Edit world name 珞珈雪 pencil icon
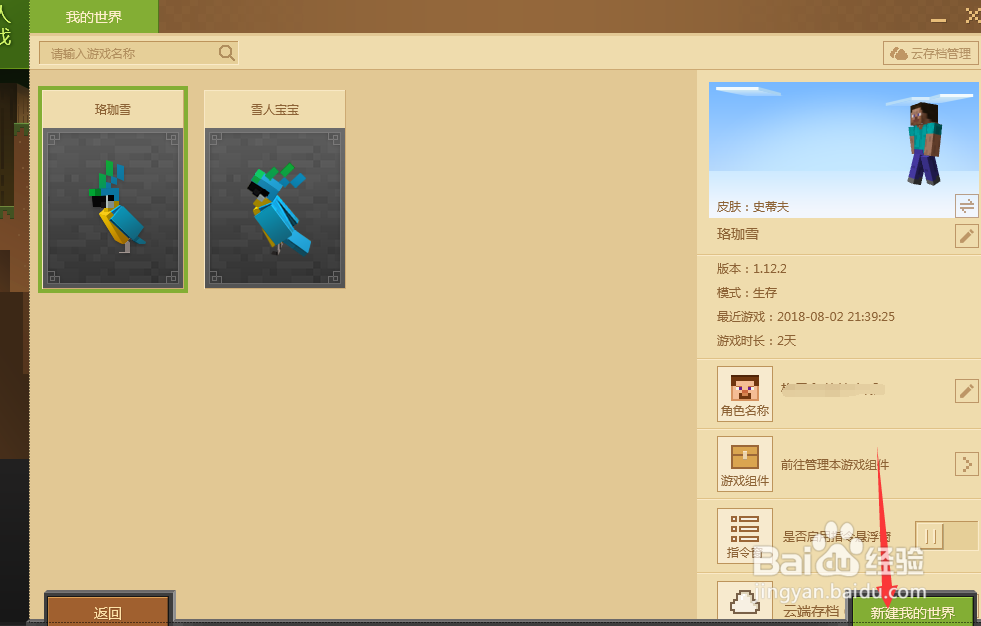Image resolution: width=981 pixels, height=626 pixels. point(967,236)
